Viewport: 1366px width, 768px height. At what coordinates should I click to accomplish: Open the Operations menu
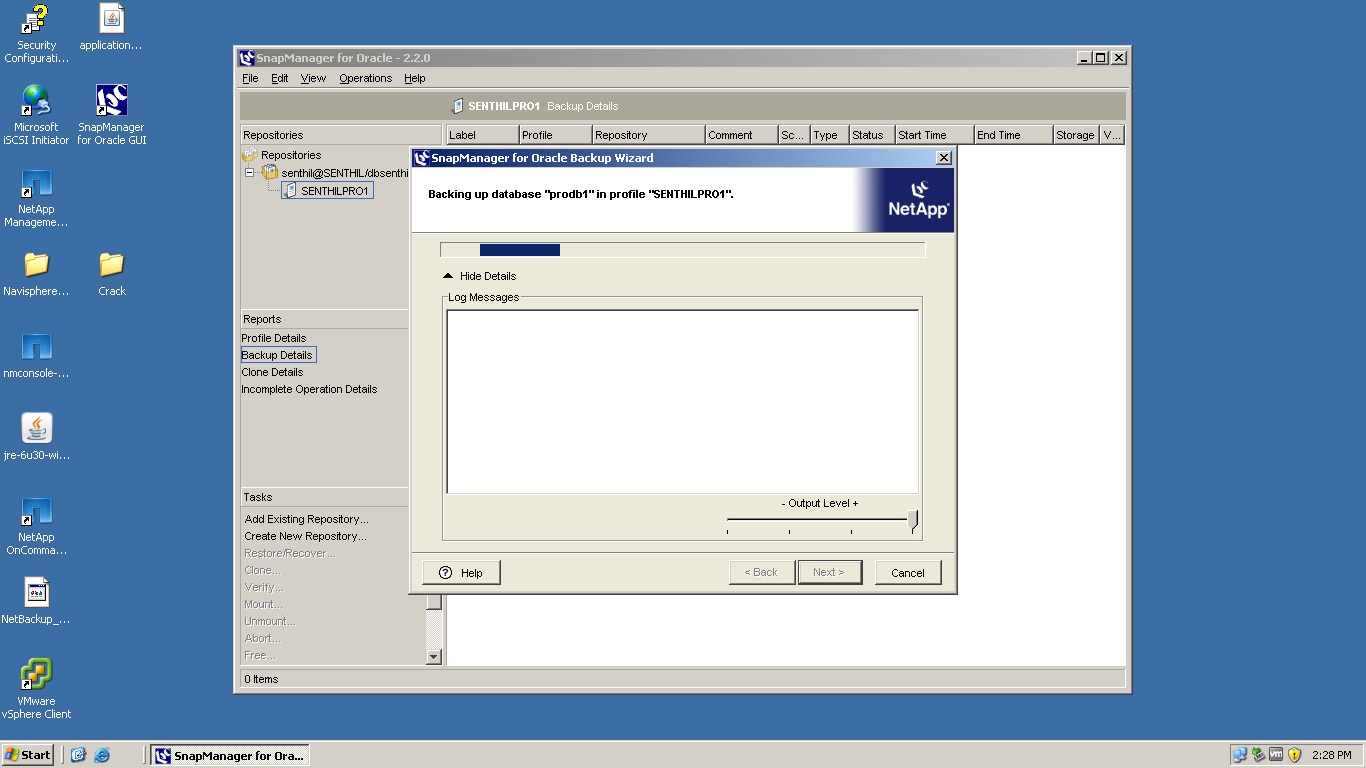(365, 78)
